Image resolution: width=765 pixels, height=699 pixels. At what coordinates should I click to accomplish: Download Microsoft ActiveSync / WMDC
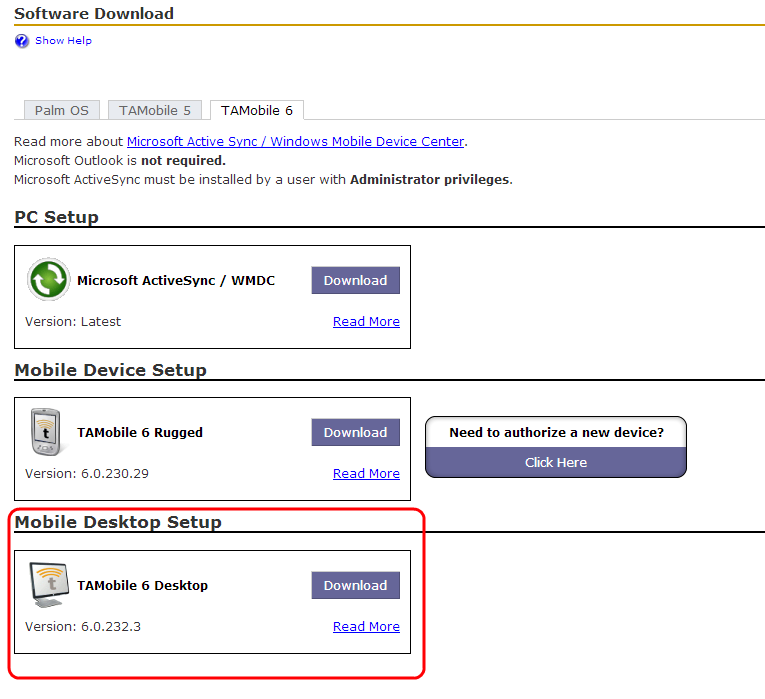tap(356, 280)
